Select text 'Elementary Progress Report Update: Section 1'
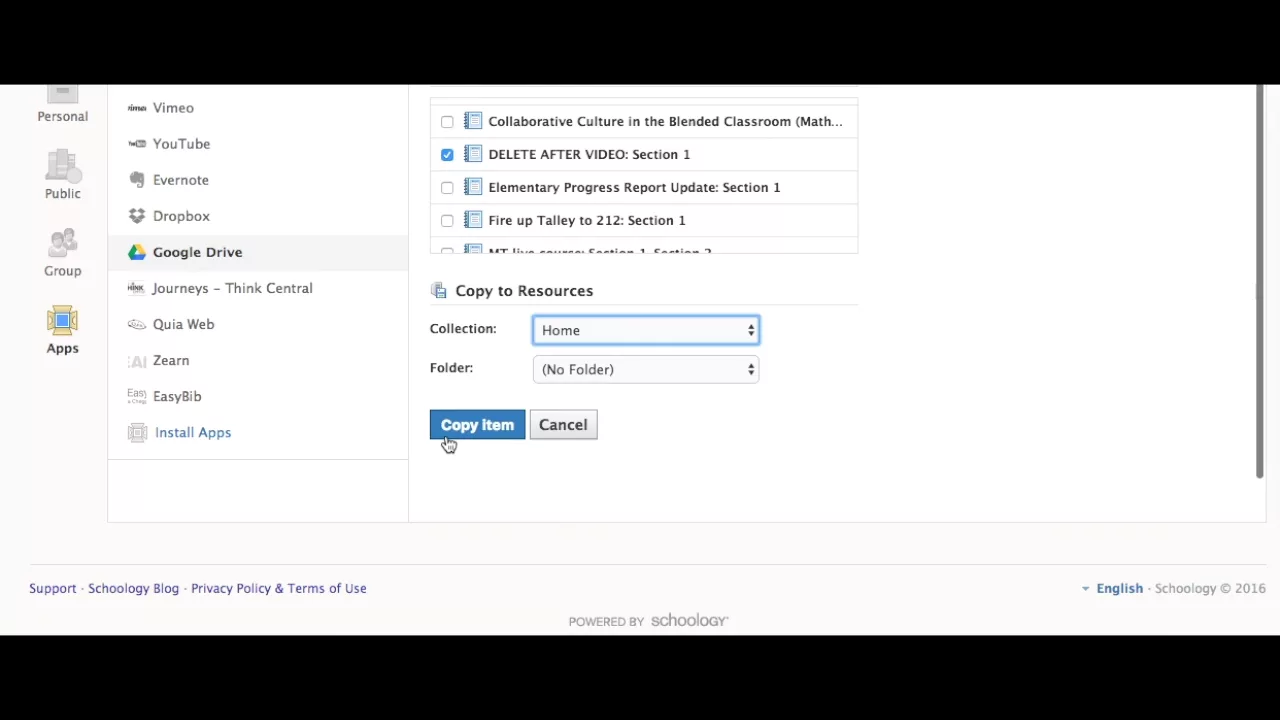 (634, 187)
